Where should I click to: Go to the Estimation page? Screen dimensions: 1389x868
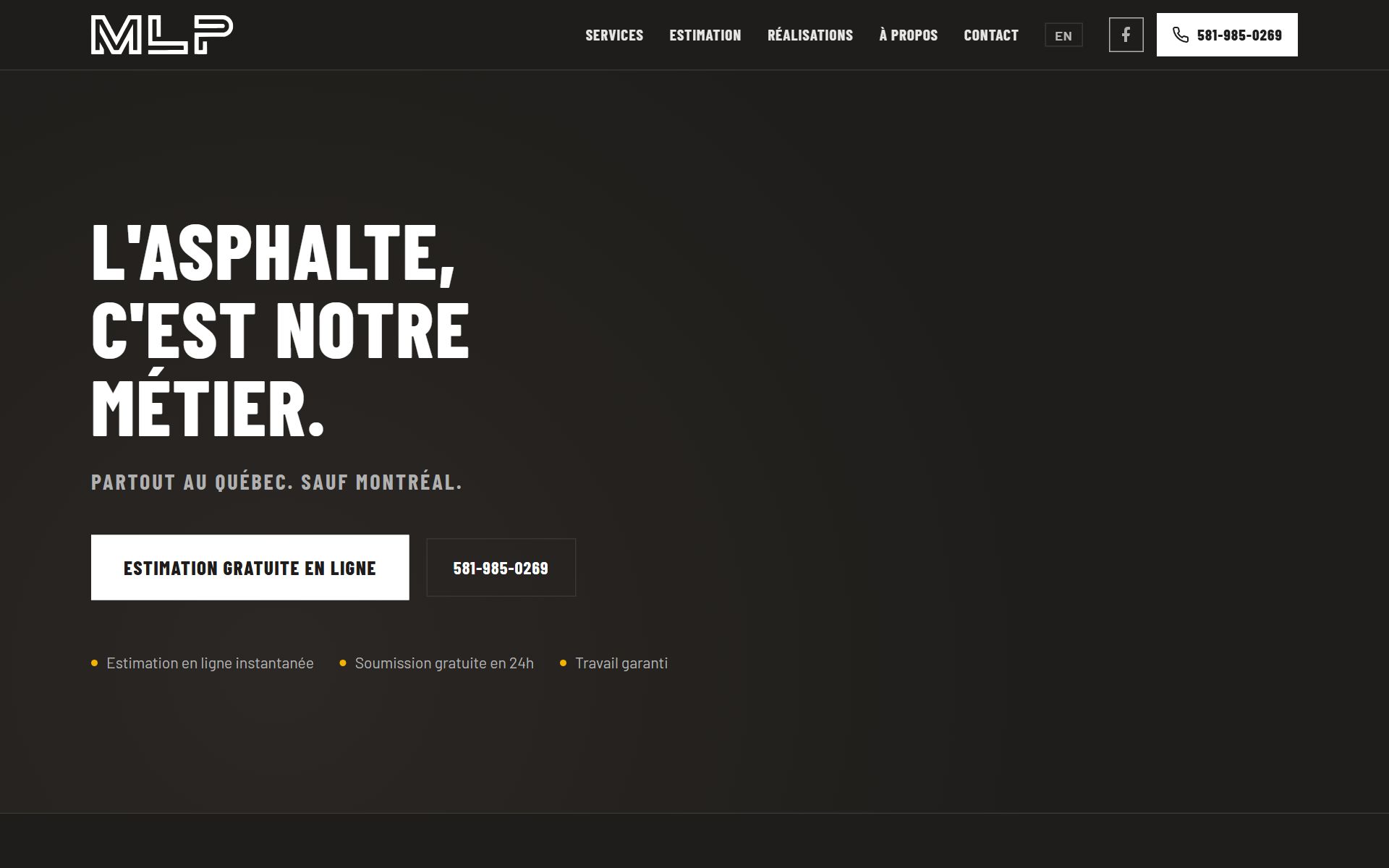point(705,35)
